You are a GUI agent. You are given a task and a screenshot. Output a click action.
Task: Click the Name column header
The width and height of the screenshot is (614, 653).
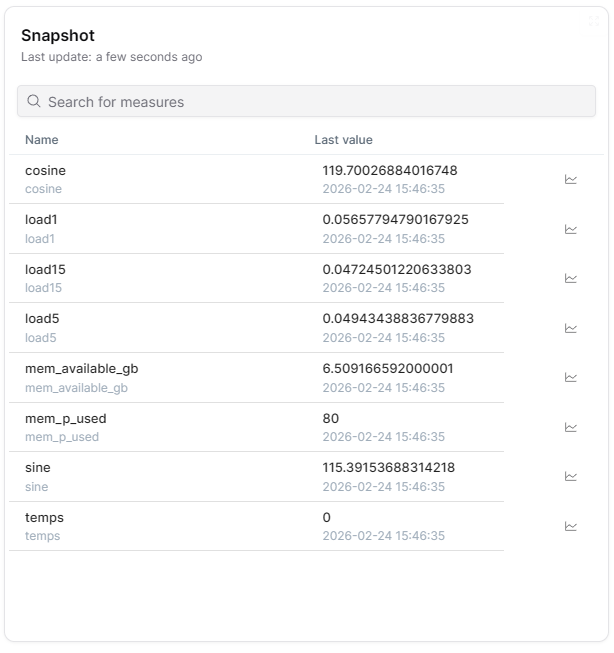42,140
